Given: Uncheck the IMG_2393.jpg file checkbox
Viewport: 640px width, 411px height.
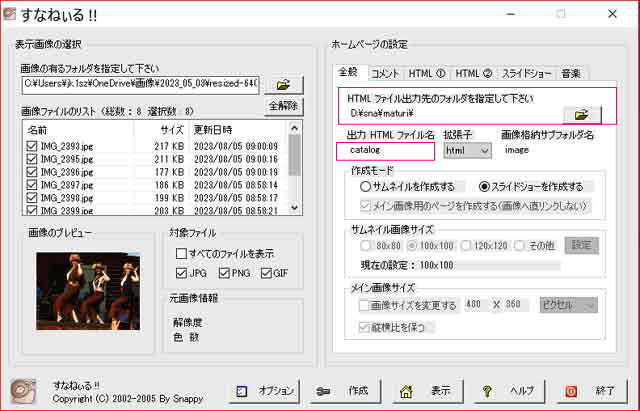Looking at the screenshot, I should pyautogui.click(x=32, y=147).
